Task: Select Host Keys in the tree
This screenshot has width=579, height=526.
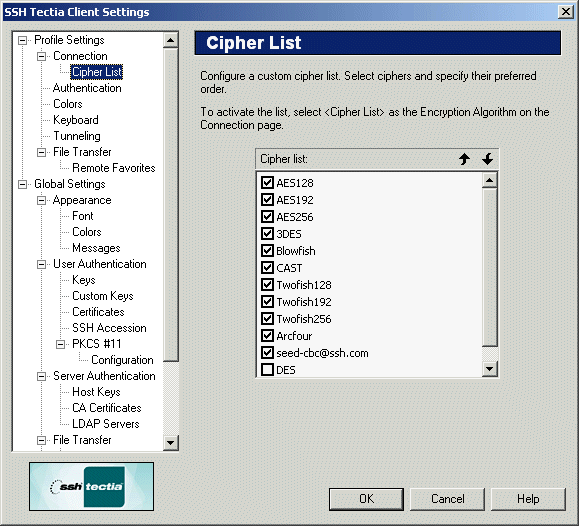Action: coord(96,392)
